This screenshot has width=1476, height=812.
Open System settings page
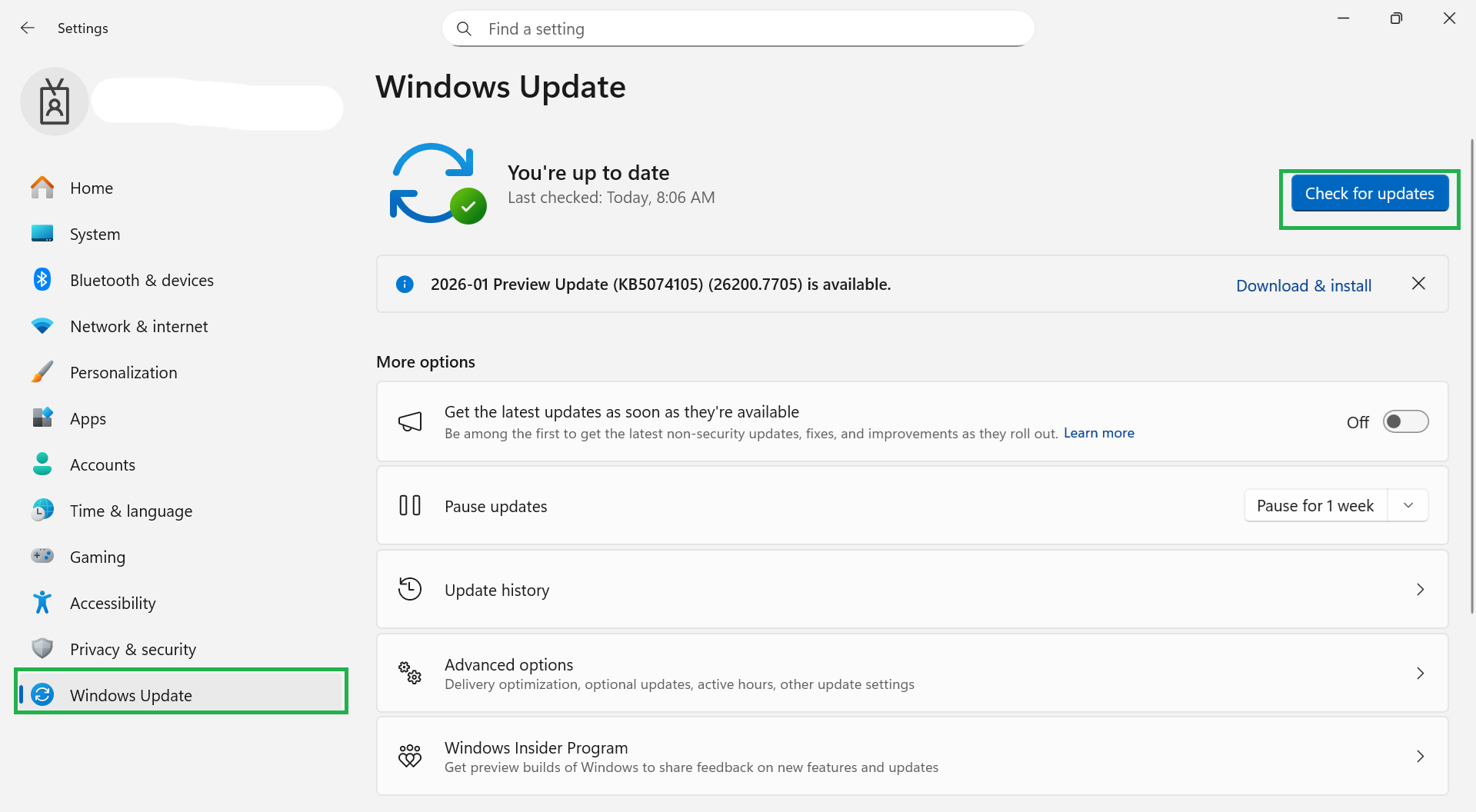pyautogui.click(x=181, y=234)
